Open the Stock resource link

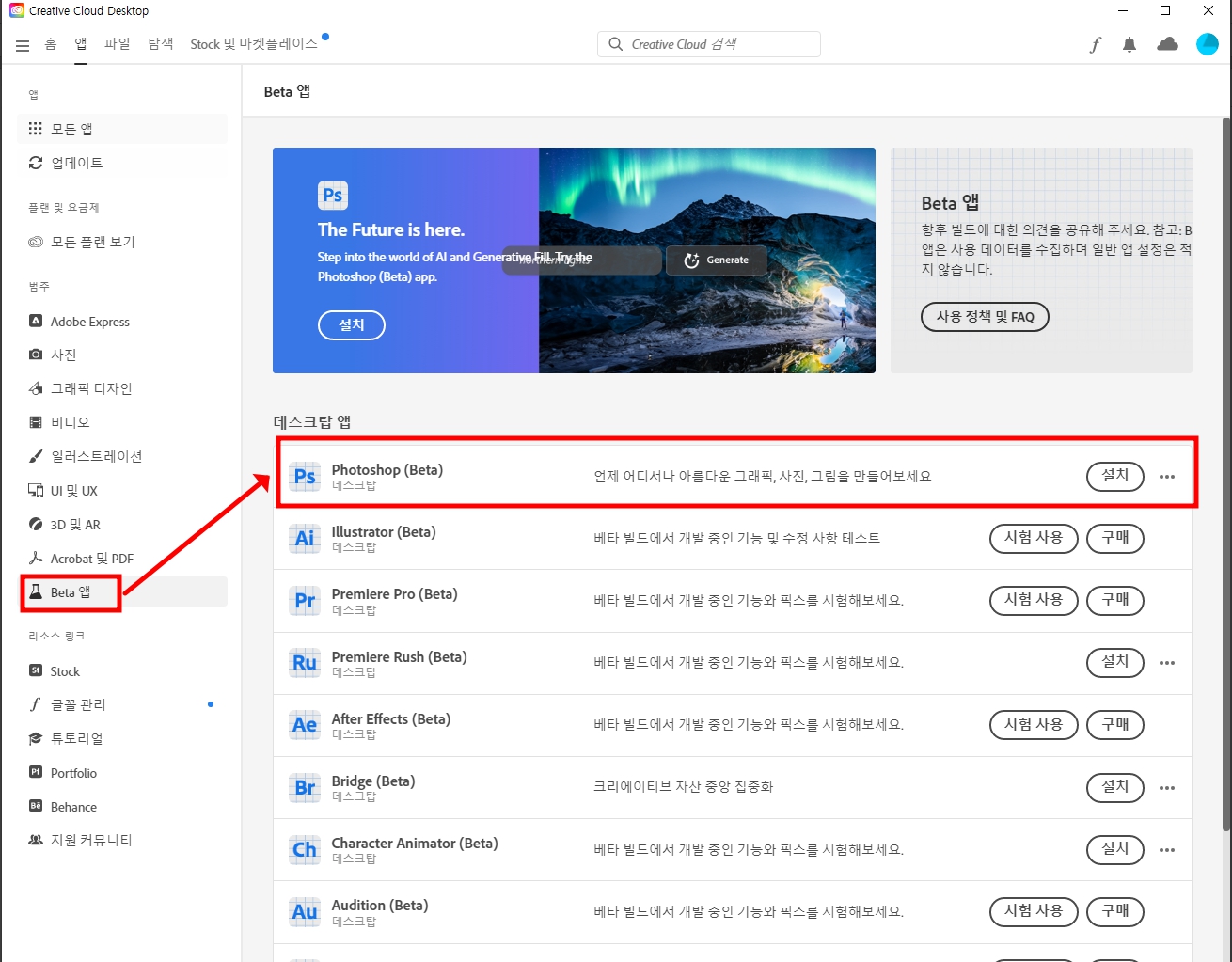tap(122, 671)
